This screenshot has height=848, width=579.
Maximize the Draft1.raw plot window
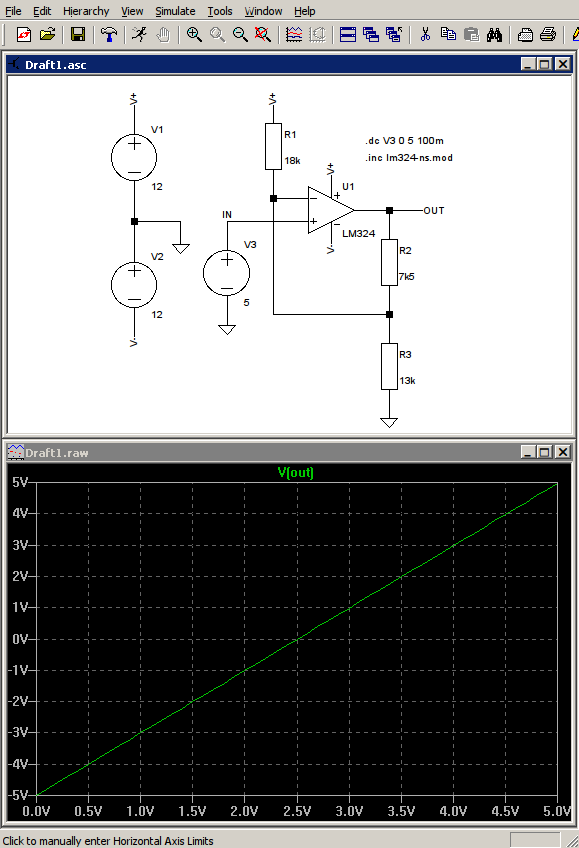click(x=545, y=452)
